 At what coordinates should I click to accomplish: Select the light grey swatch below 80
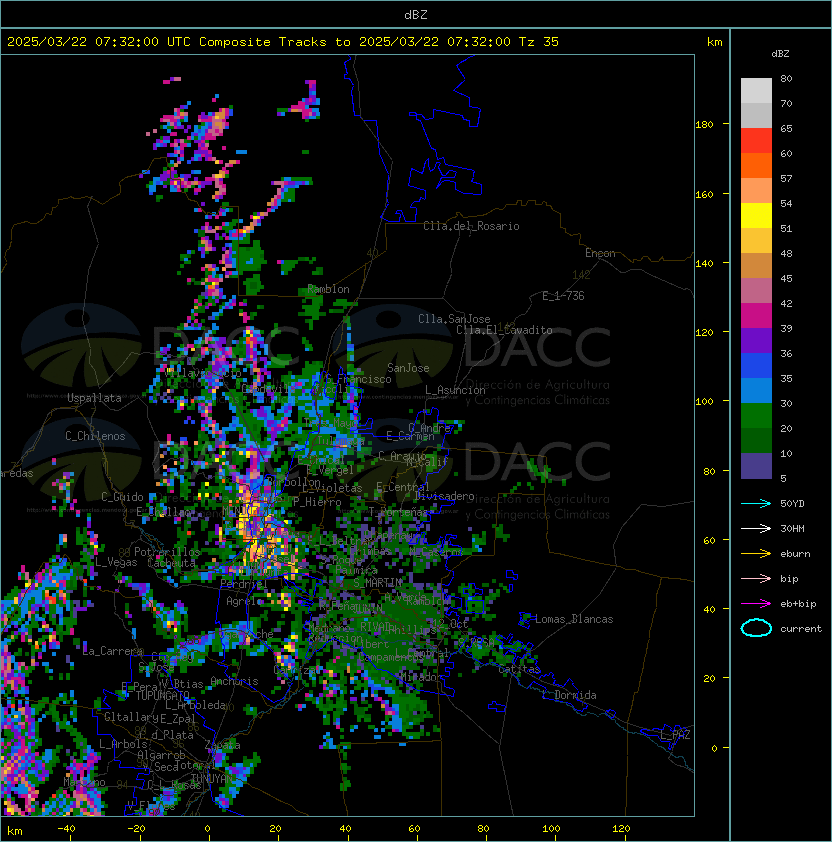[x=756, y=91]
